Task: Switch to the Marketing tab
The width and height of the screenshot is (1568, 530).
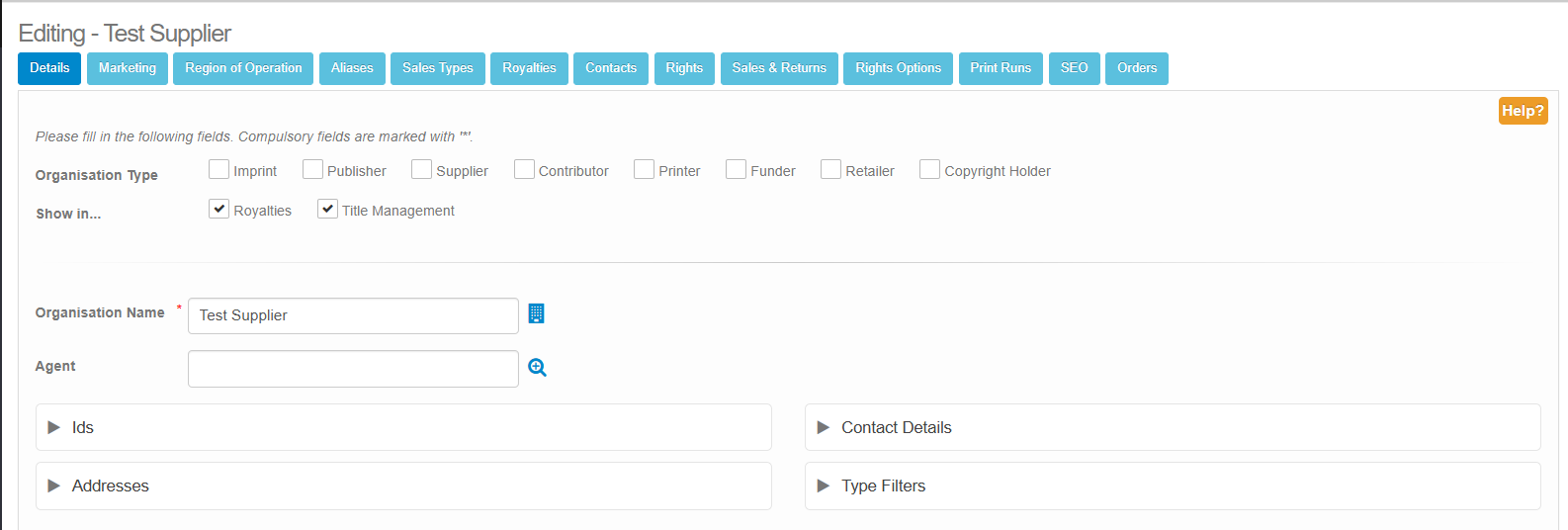Action: (x=128, y=68)
